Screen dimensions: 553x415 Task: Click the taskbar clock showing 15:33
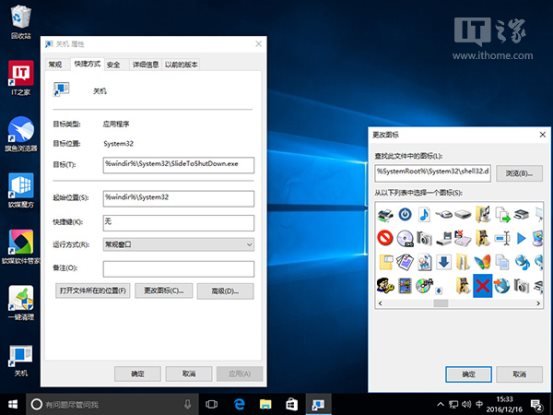pos(504,404)
